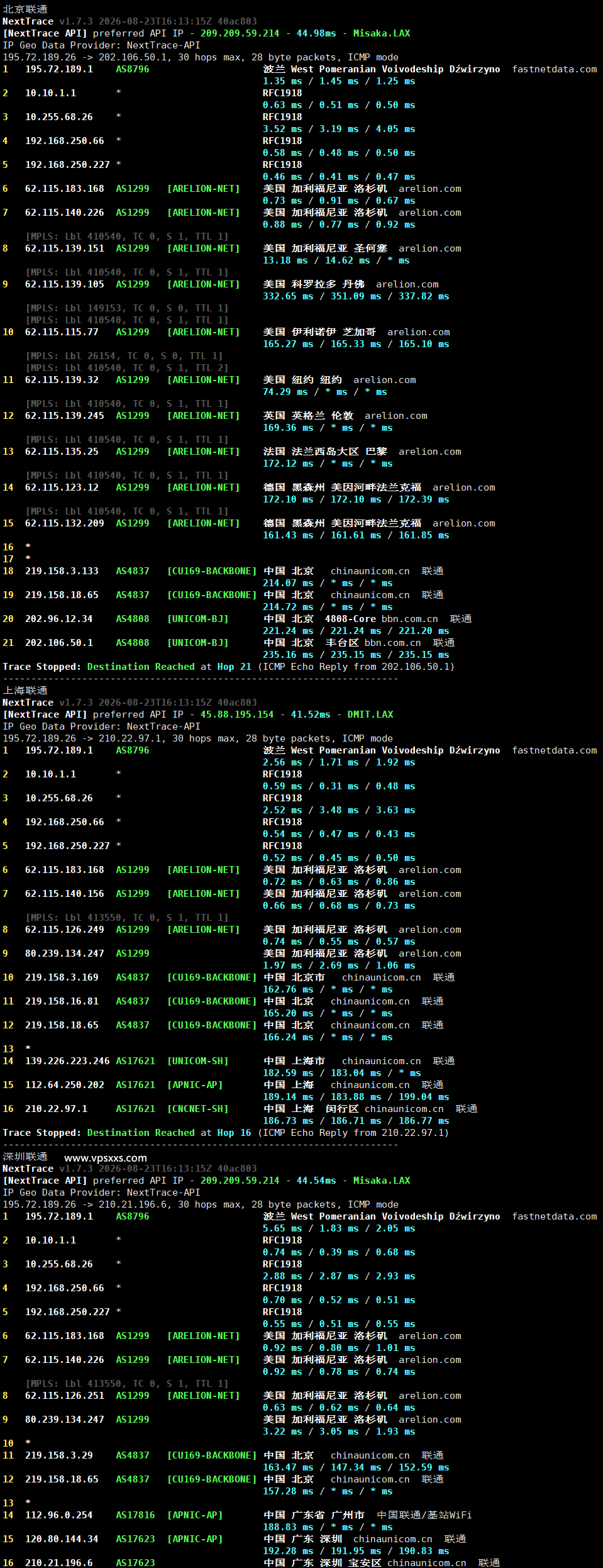Click the 172.12 ms latency value
The height and width of the screenshot is (1568, 603).
[288, 464]
